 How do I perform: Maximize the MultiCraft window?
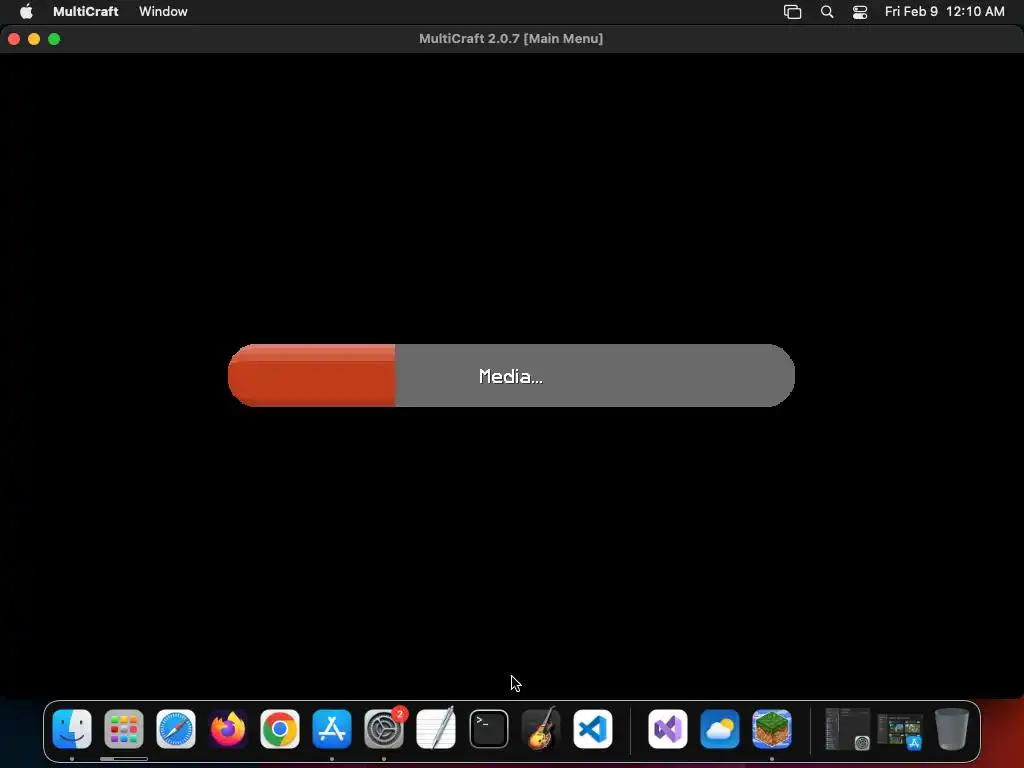(x=54, y=39)
